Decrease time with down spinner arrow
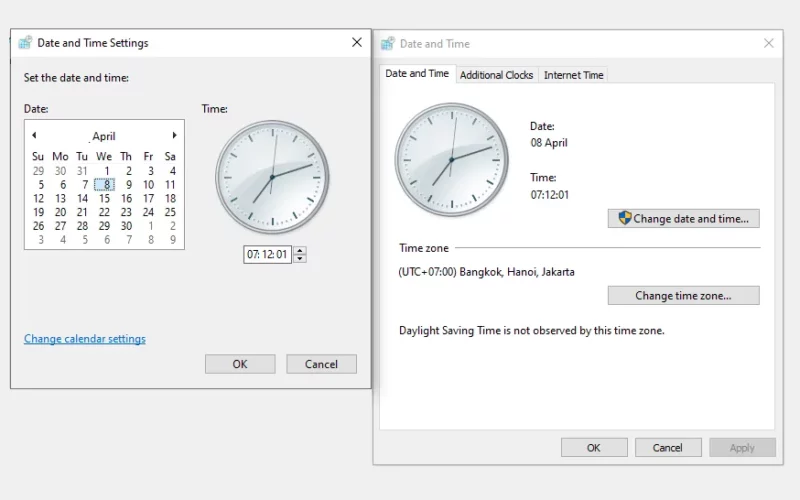This screenshot has height=500, width=800. (x=300, y=259)
